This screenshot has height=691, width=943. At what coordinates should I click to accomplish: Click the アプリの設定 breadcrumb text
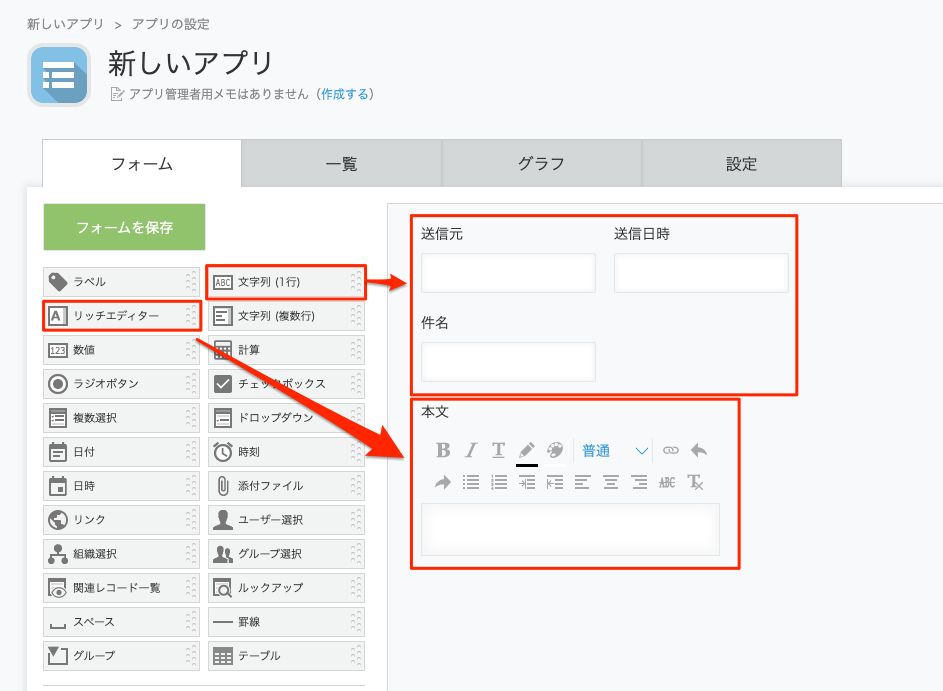pyautogui.click(x=171, y=24)
